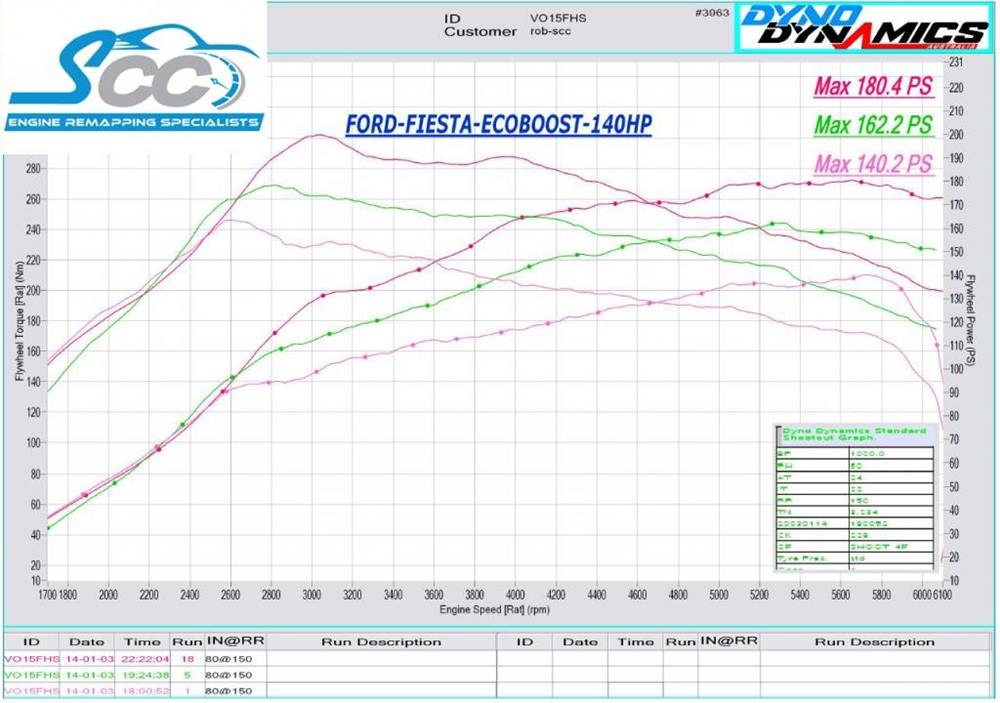1000x703 pixels.
Task: Select the rob-scc customer name
Action: pyautogui.click(x=550, y=31)
